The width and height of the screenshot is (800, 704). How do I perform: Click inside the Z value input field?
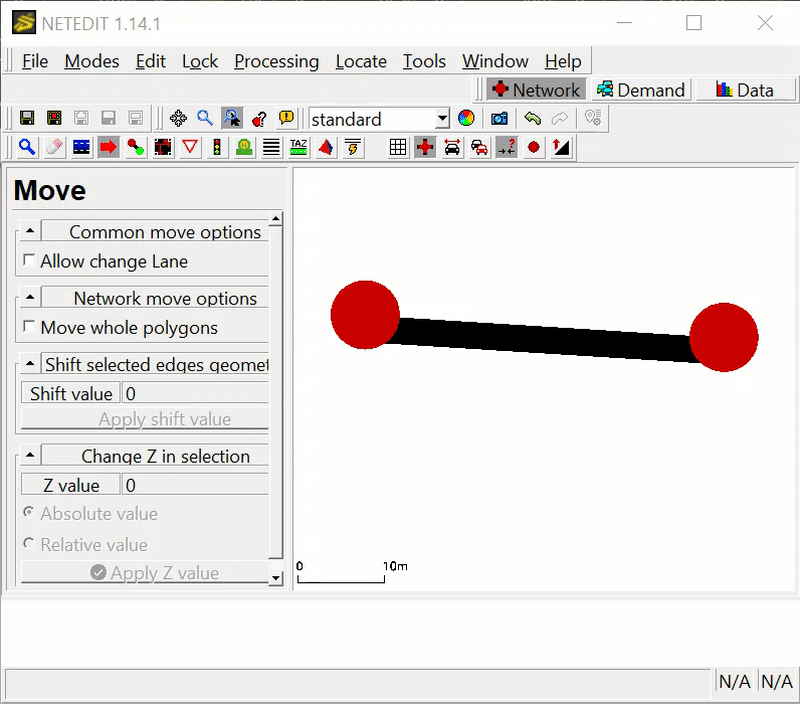click(195, 485)
